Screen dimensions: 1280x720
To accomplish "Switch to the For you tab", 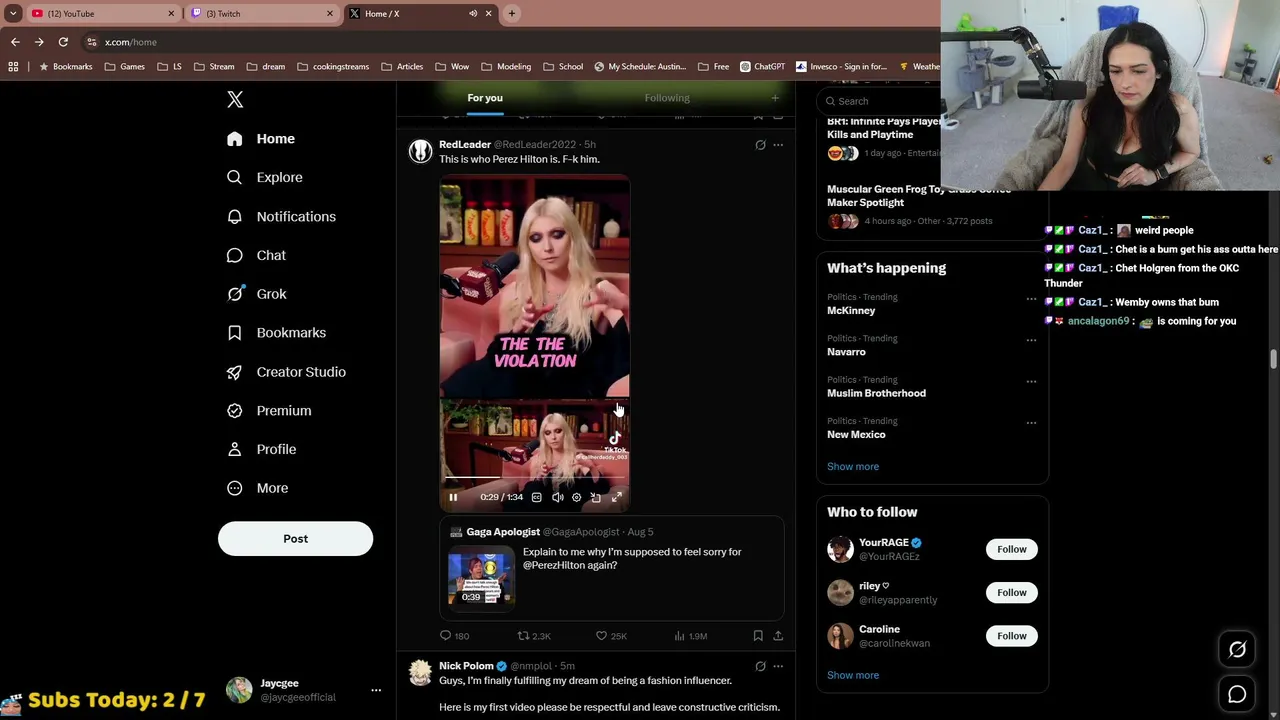I will coord(485,98).
